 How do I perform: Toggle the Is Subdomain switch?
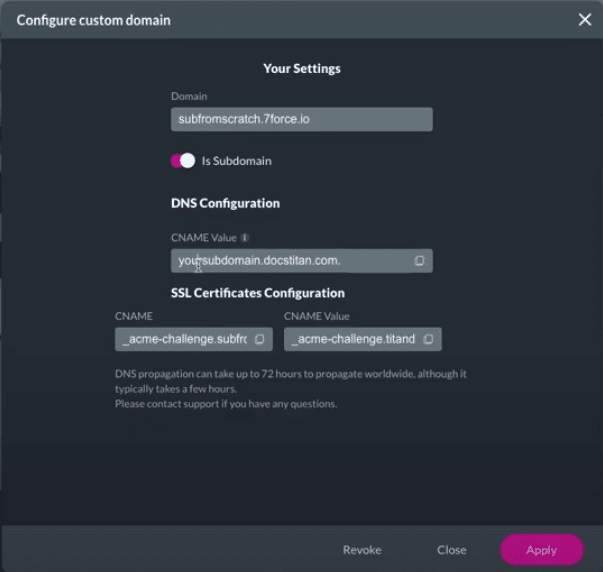[183, 161]
